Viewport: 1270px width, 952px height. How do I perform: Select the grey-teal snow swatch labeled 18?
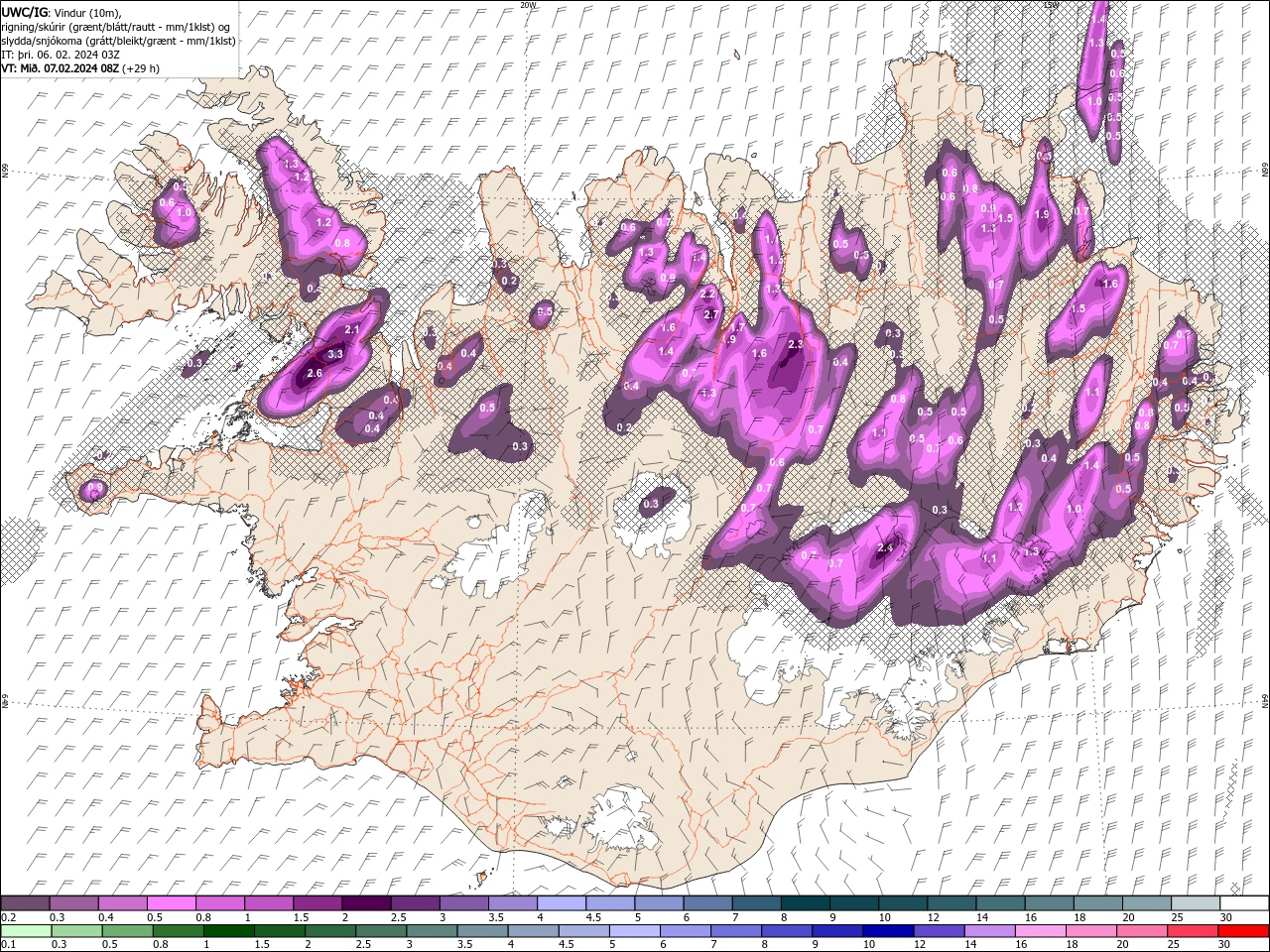point(1097,903)
